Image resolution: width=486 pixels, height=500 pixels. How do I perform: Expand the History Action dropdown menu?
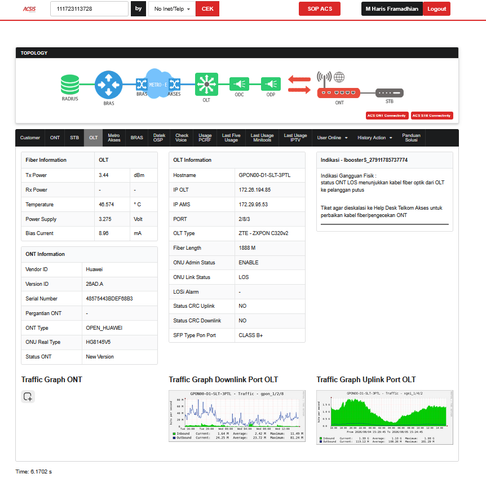tap(375, 138)
